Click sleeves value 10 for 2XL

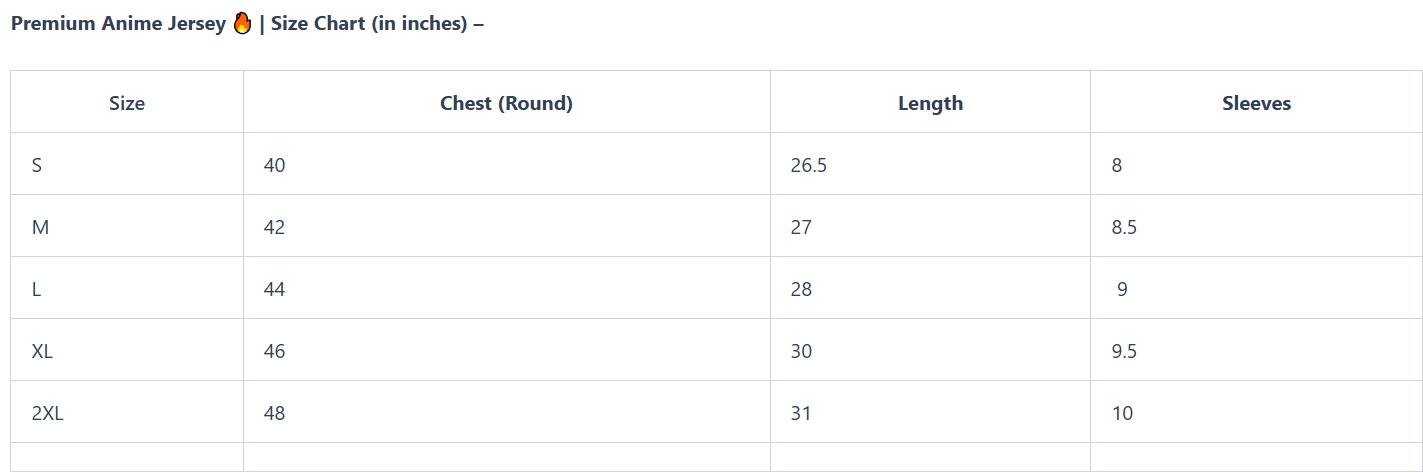coord(1122,413)
